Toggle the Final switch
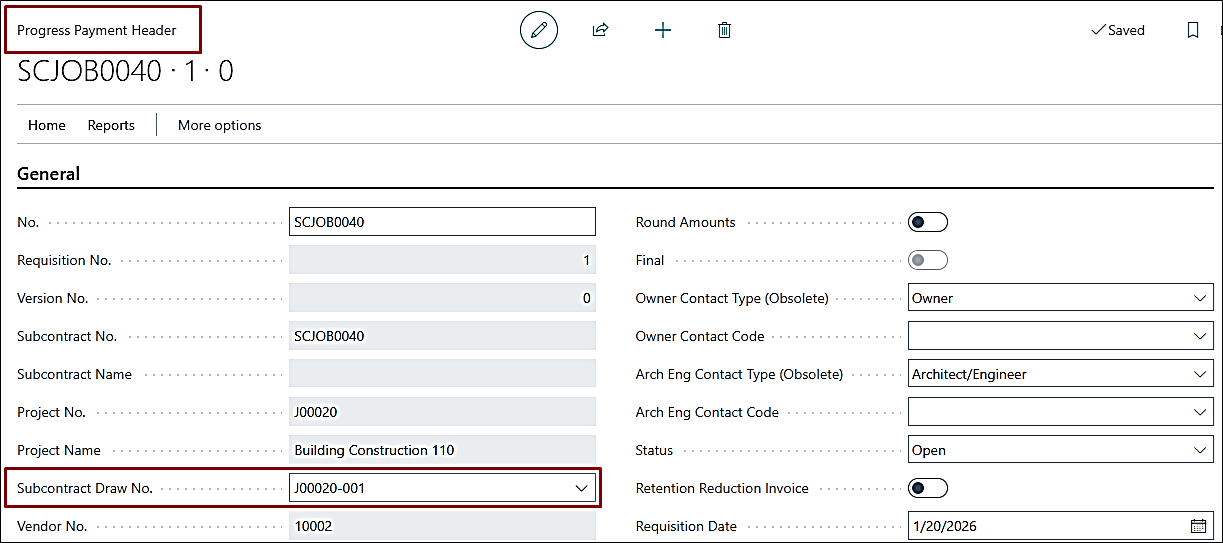The height and width of the screenshot is (543, 1223). (x=927, y=260)
